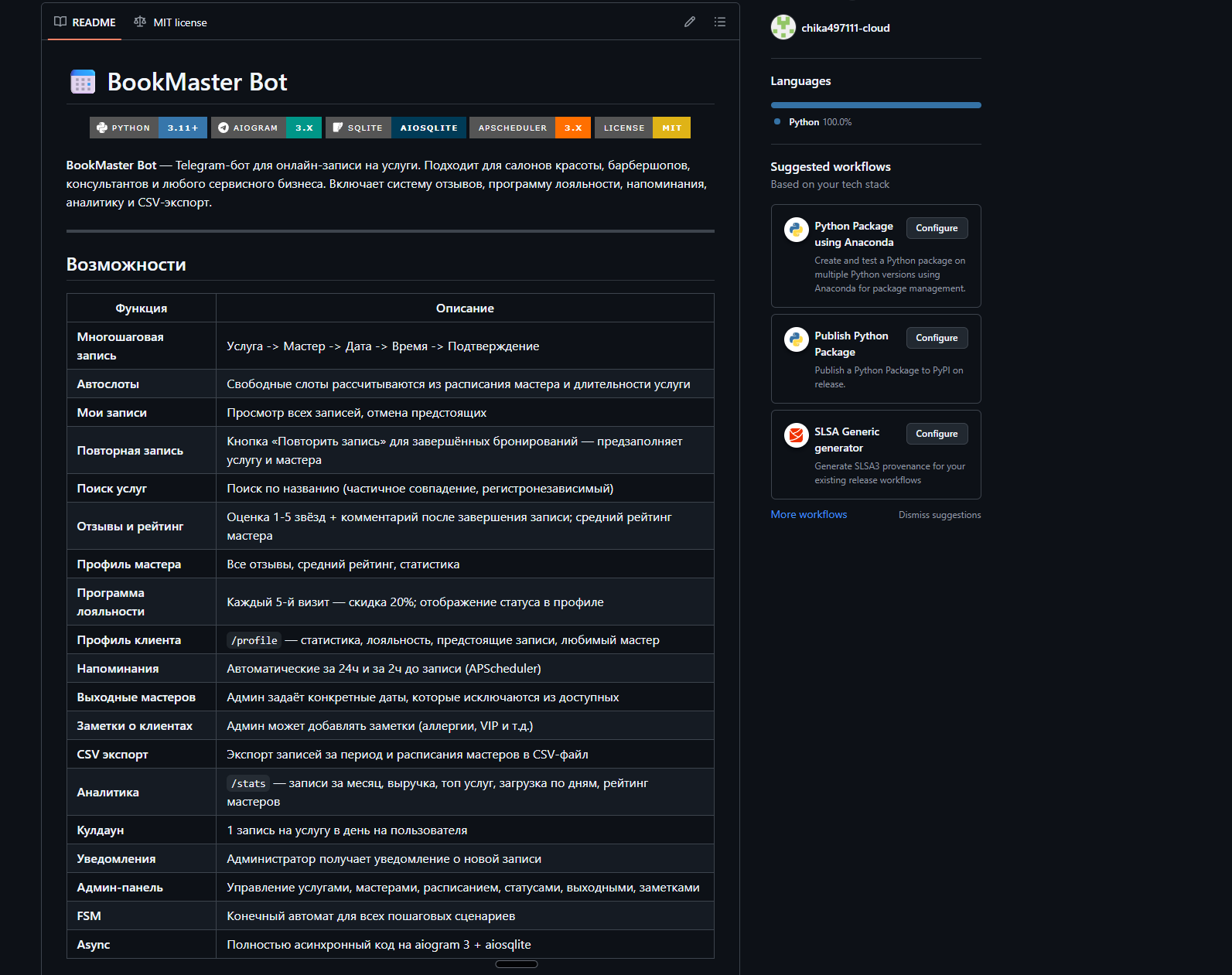Click the Возможности section heading
The image size is (1232, 975).
pyautogui.click(x=126, y=264)
